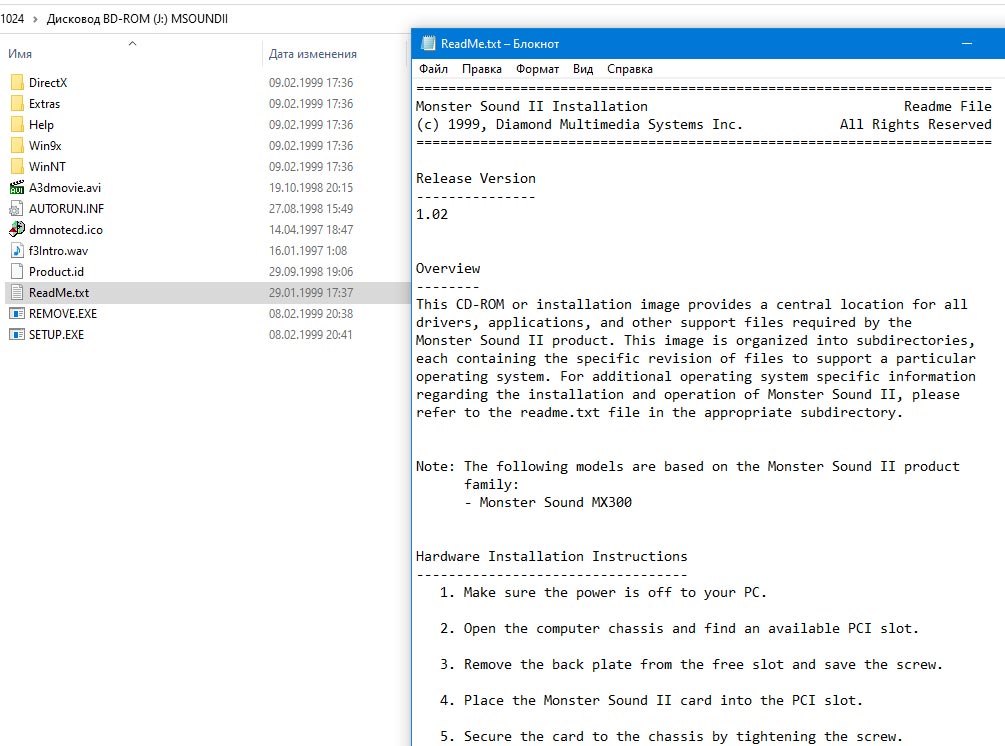Click the ReadMe.txt text document icon
The image size is (1005, 746).
point(17,293)
